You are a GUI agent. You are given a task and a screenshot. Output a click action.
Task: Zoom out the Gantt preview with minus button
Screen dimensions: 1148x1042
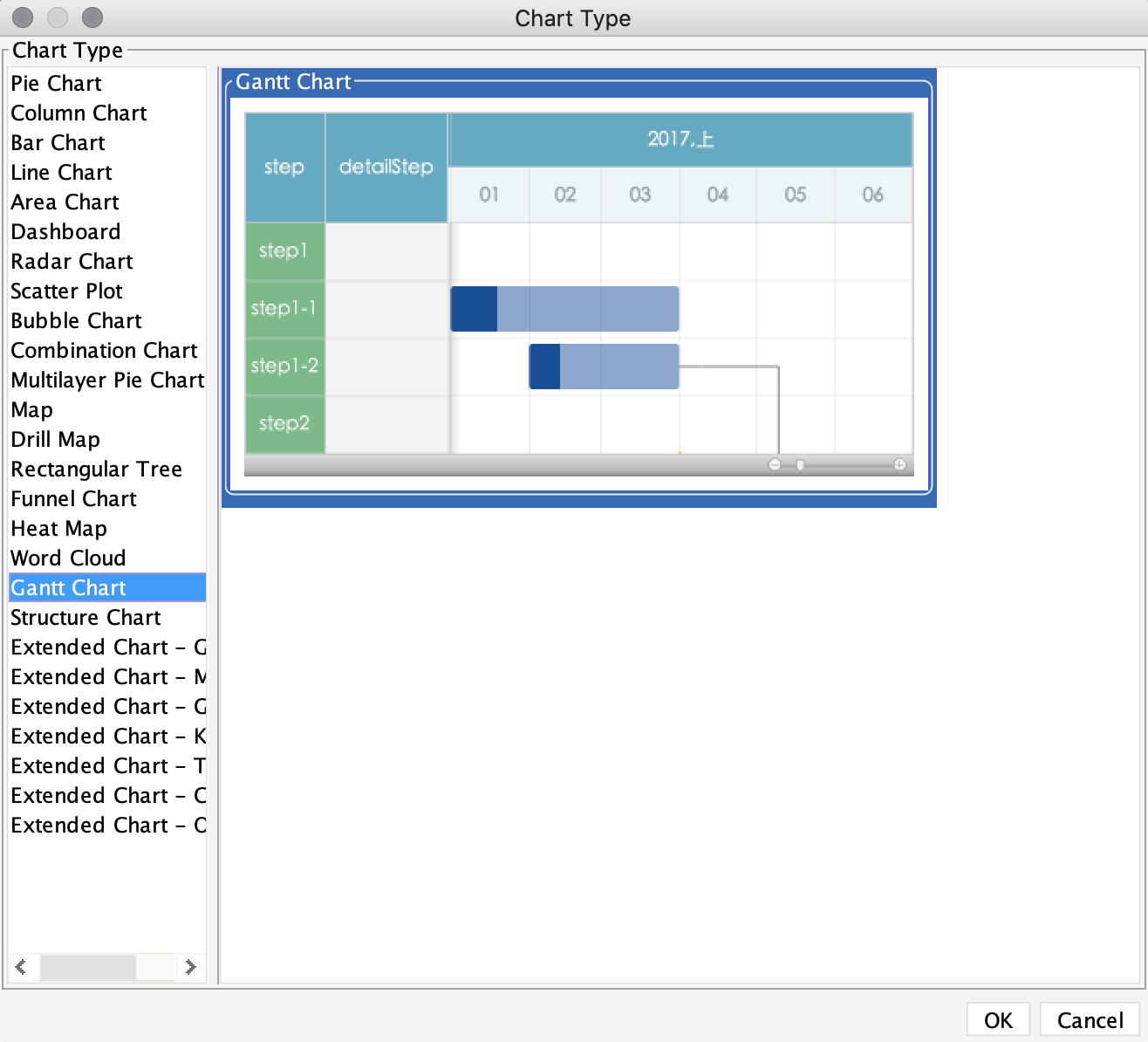tap(776, 464)
